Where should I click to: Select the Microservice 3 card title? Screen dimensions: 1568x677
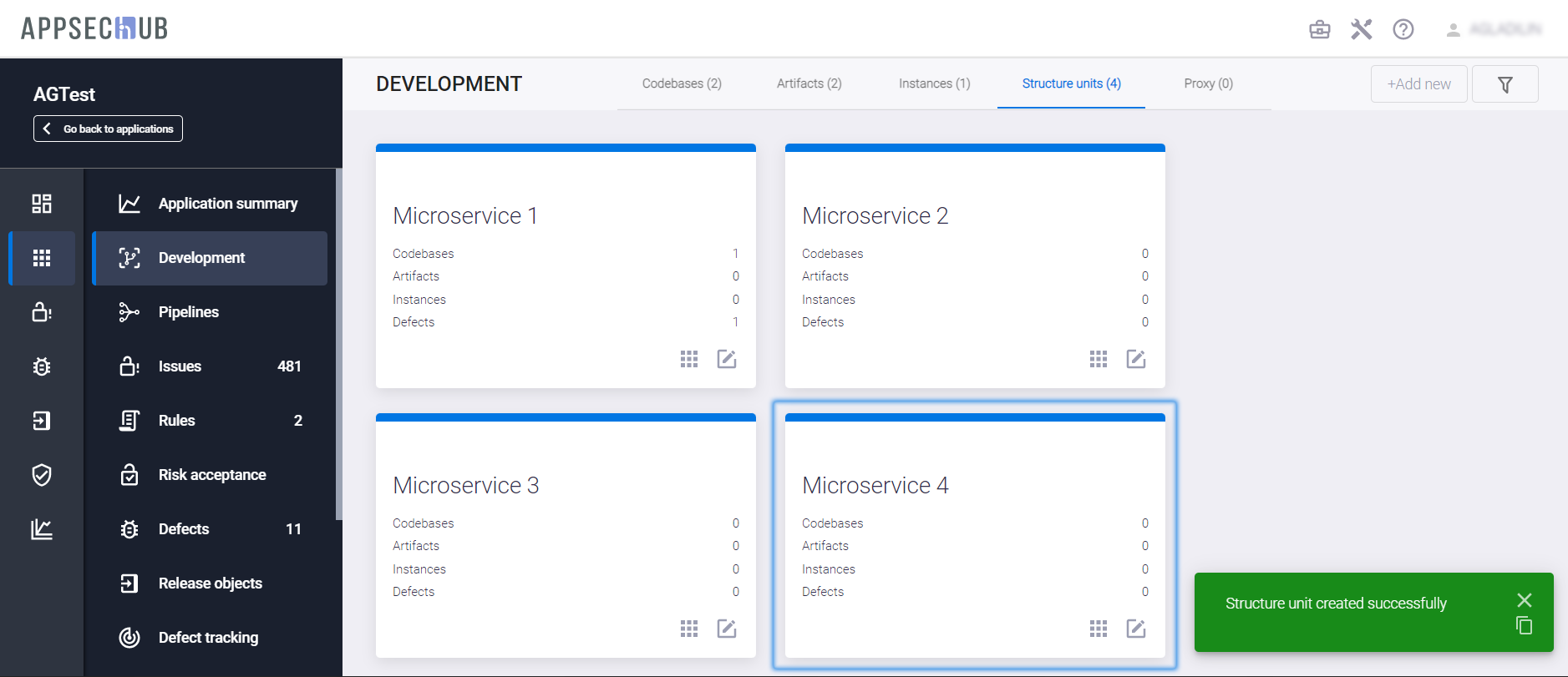tap(465, 485)
